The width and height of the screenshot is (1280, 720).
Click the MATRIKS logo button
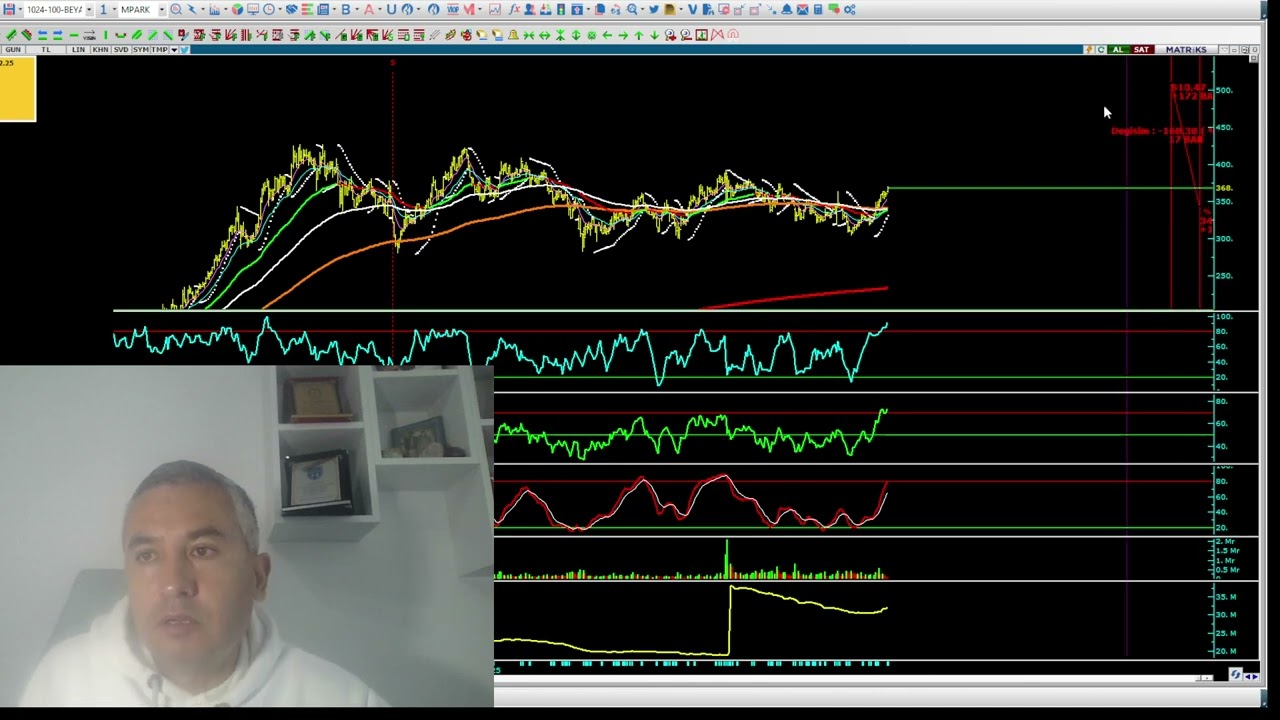pyautogui.click(x=1186, y=49)
